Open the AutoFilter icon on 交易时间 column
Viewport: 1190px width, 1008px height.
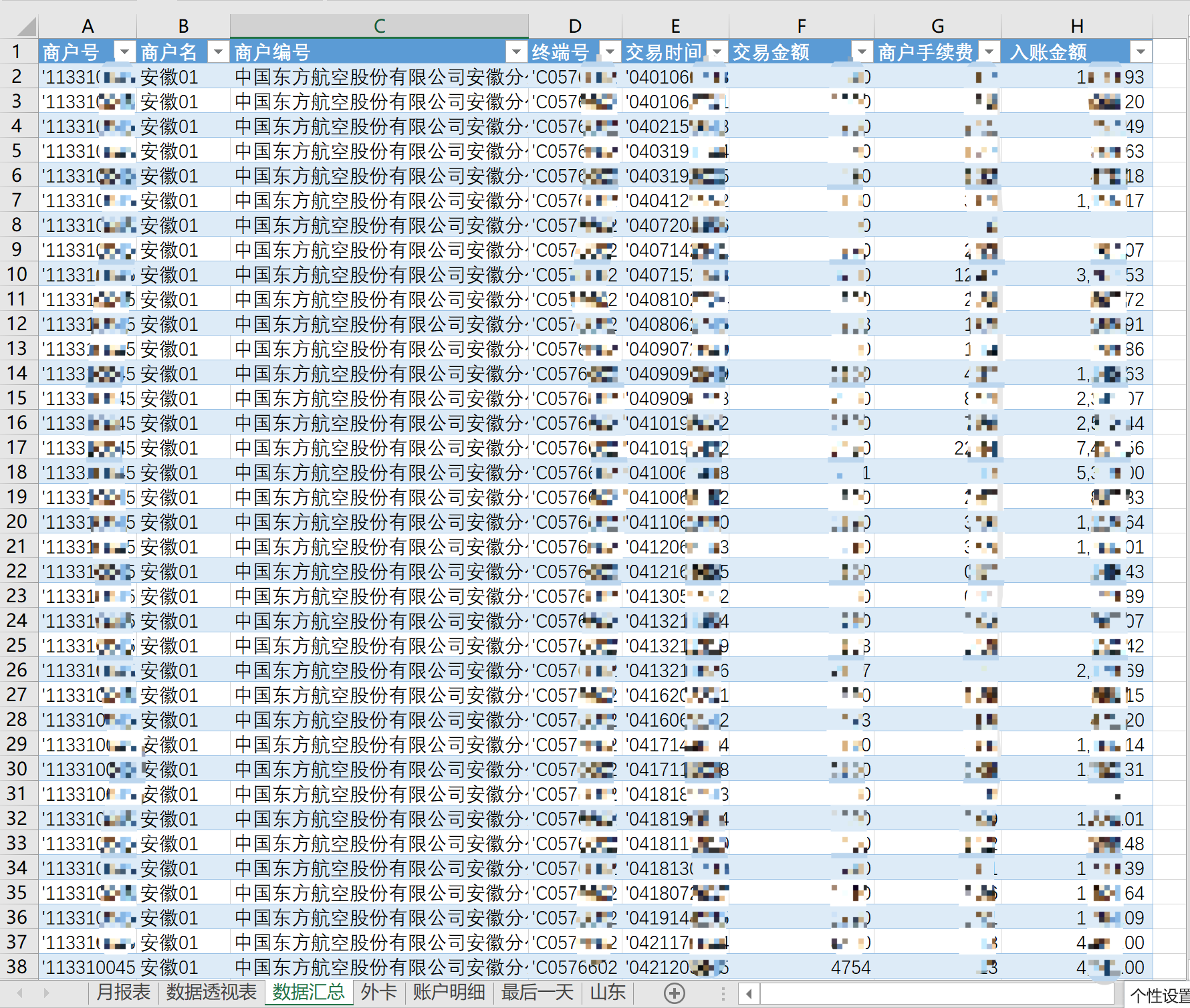715,51
